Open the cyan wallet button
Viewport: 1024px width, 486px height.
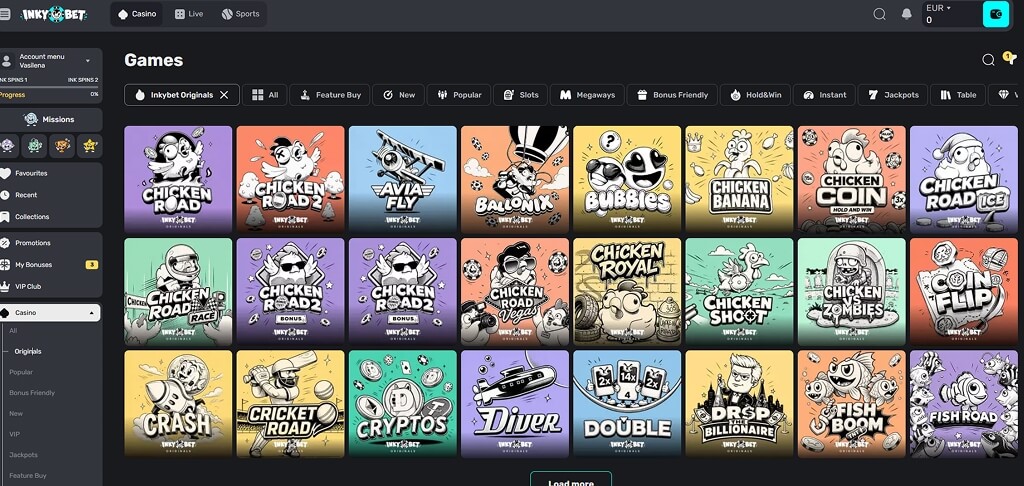(x=996, y=14)
